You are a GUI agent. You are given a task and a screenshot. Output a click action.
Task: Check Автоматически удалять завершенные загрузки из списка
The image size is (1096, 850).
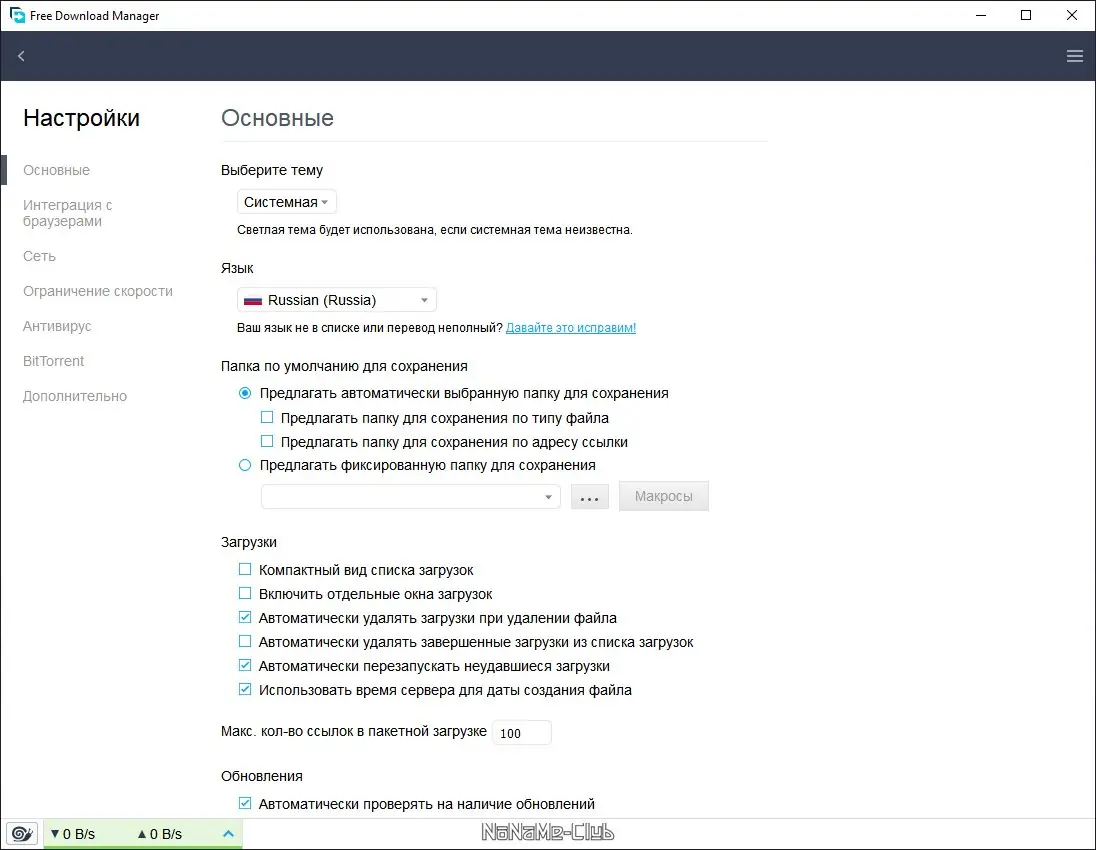tap(245, 641)
